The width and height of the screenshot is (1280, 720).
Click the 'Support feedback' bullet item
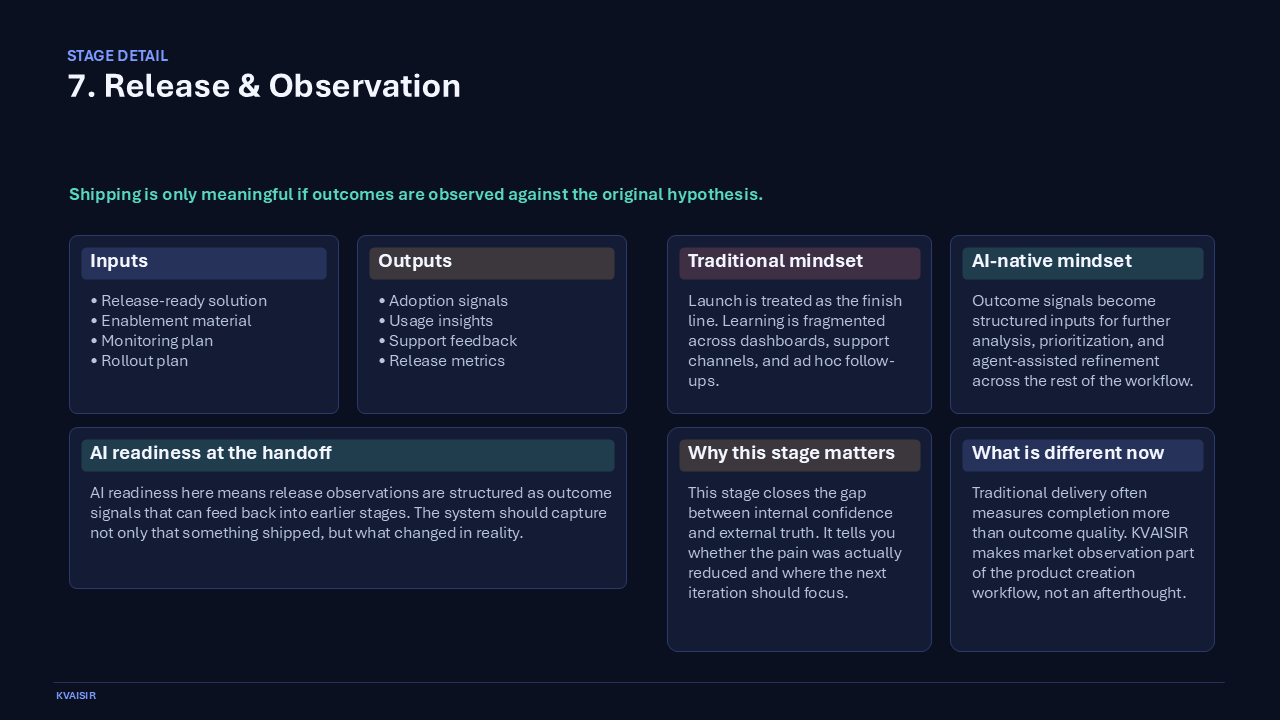pos(452,341)
